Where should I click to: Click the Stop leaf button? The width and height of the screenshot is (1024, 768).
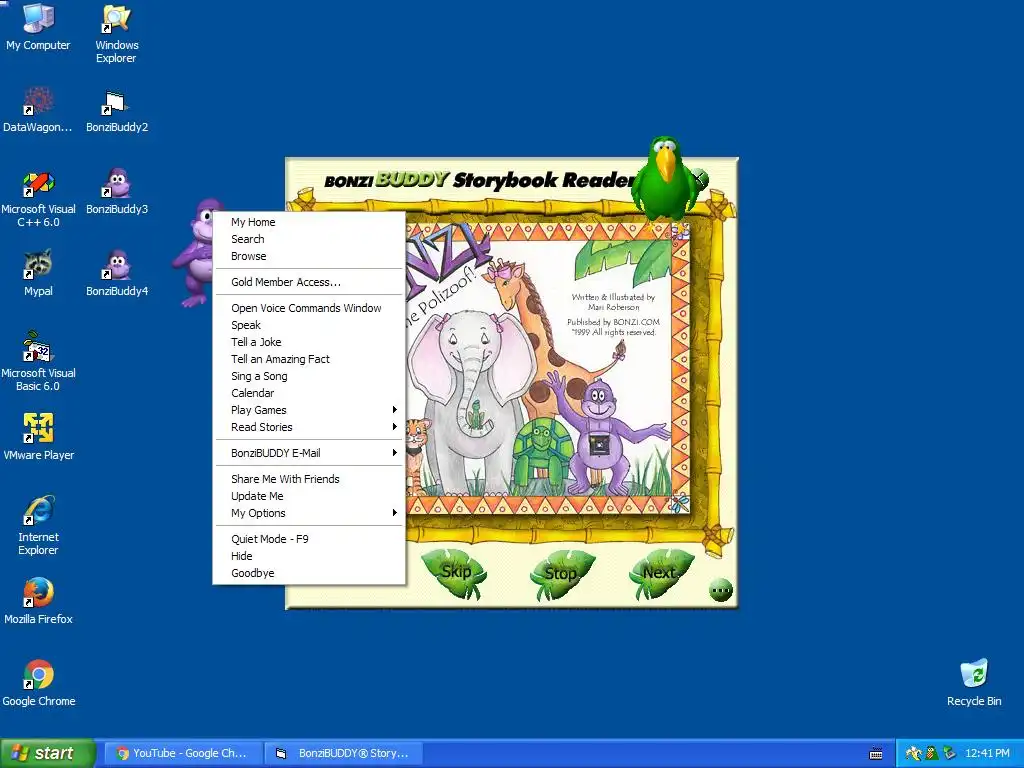coord(562,573)
